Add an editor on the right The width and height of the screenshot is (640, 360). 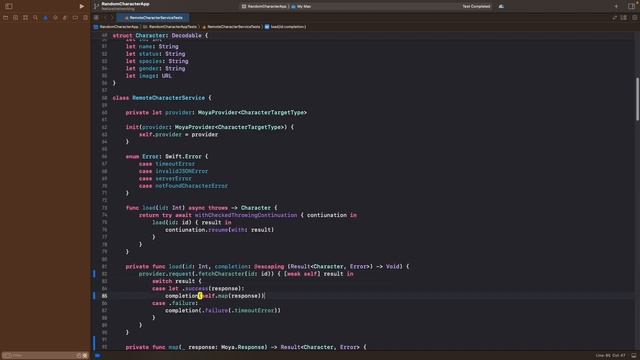pyautogui.click(x=634, y=18)
